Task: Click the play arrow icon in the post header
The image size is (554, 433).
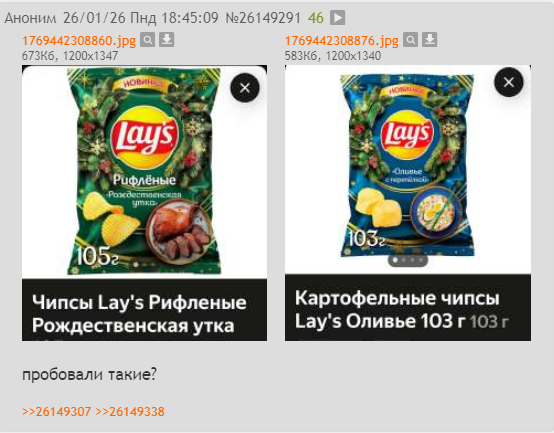Action: 337,18
